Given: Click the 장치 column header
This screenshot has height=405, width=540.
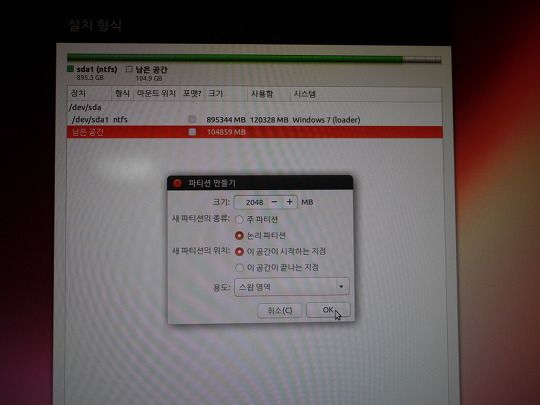Looking at the screenshot, I should [x=90, y=93].
